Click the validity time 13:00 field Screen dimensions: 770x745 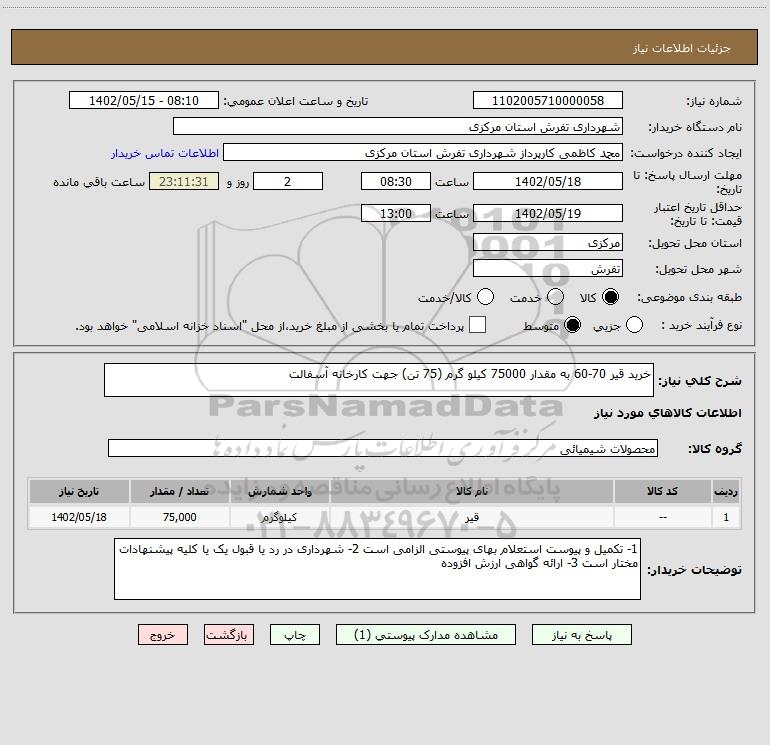pyautogui.click(x=396, y=214)
